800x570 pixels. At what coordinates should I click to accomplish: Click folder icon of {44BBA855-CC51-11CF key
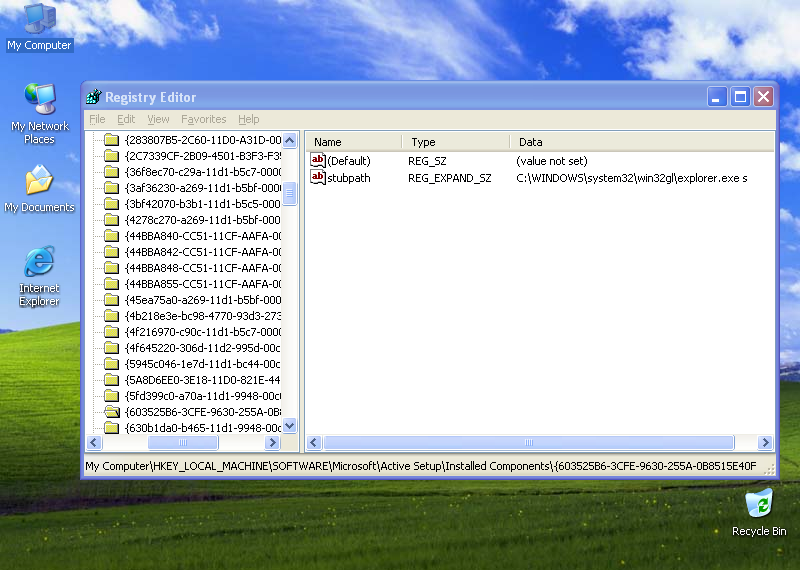coord(111,284)
